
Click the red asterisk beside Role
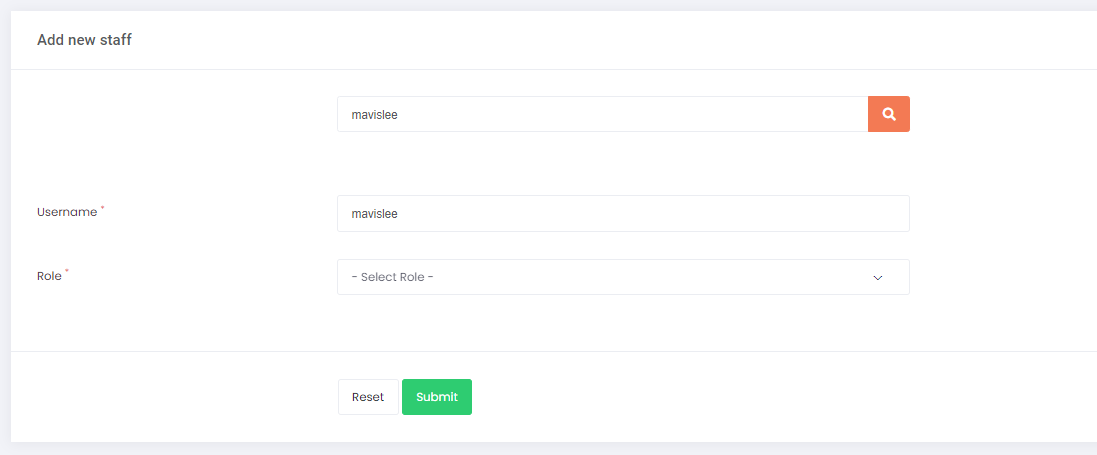[x=67, y=272]
